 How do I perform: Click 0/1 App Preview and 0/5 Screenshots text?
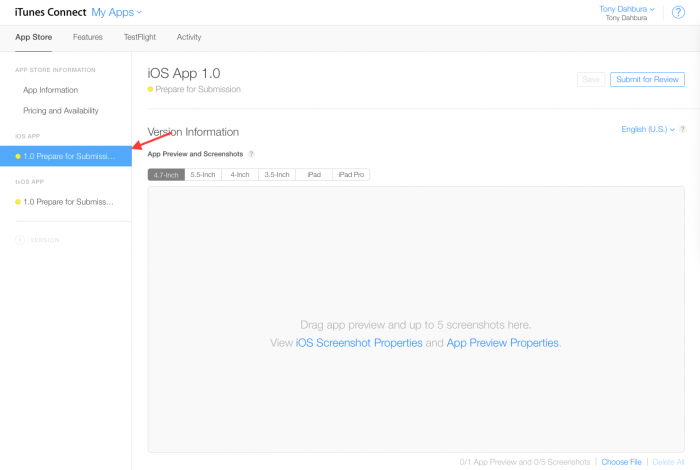pos(525,462)
